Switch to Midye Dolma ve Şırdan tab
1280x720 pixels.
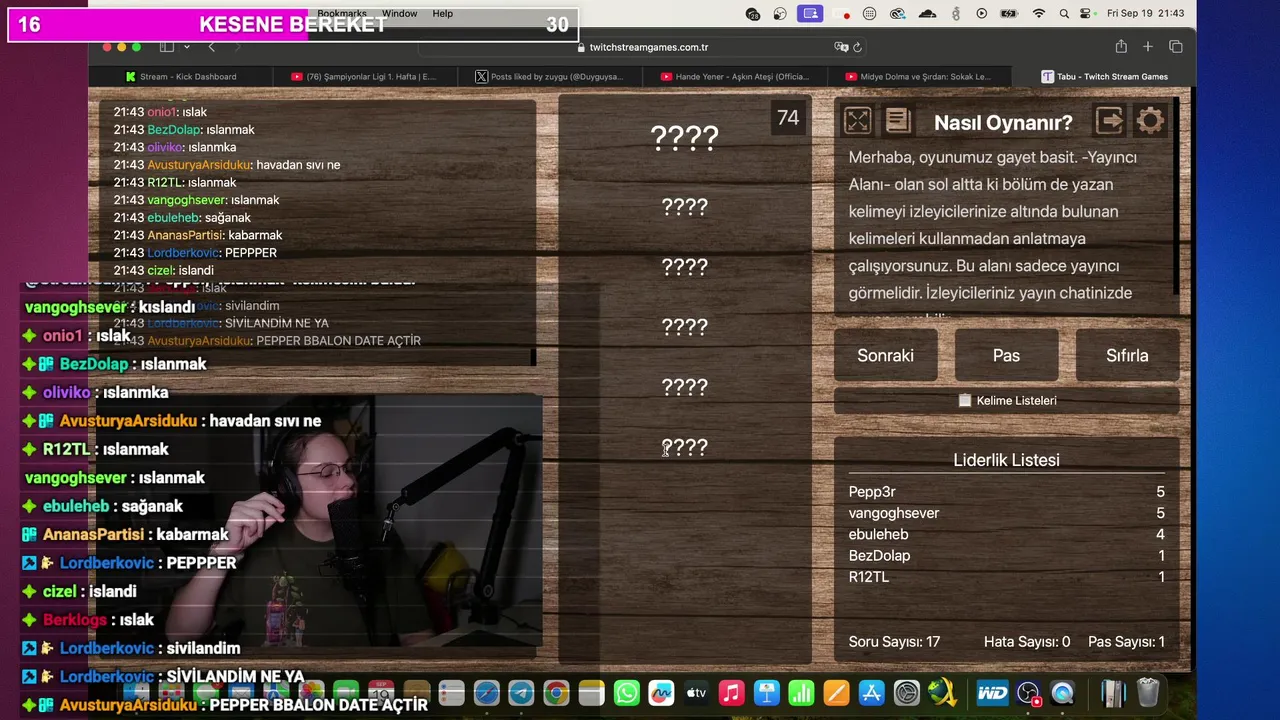[x=919, y=76]
